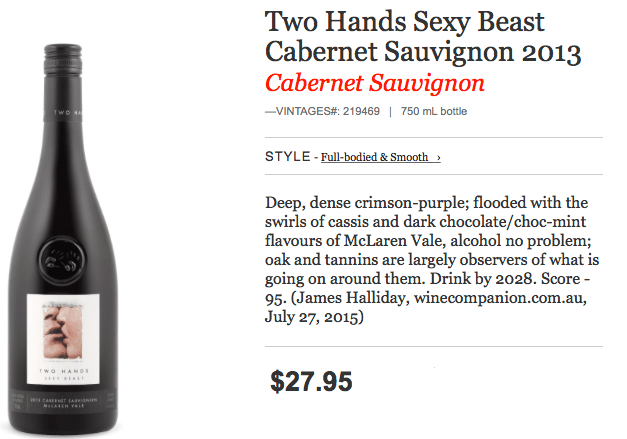Click the Two Hands neck band text

tap(68, 112)
